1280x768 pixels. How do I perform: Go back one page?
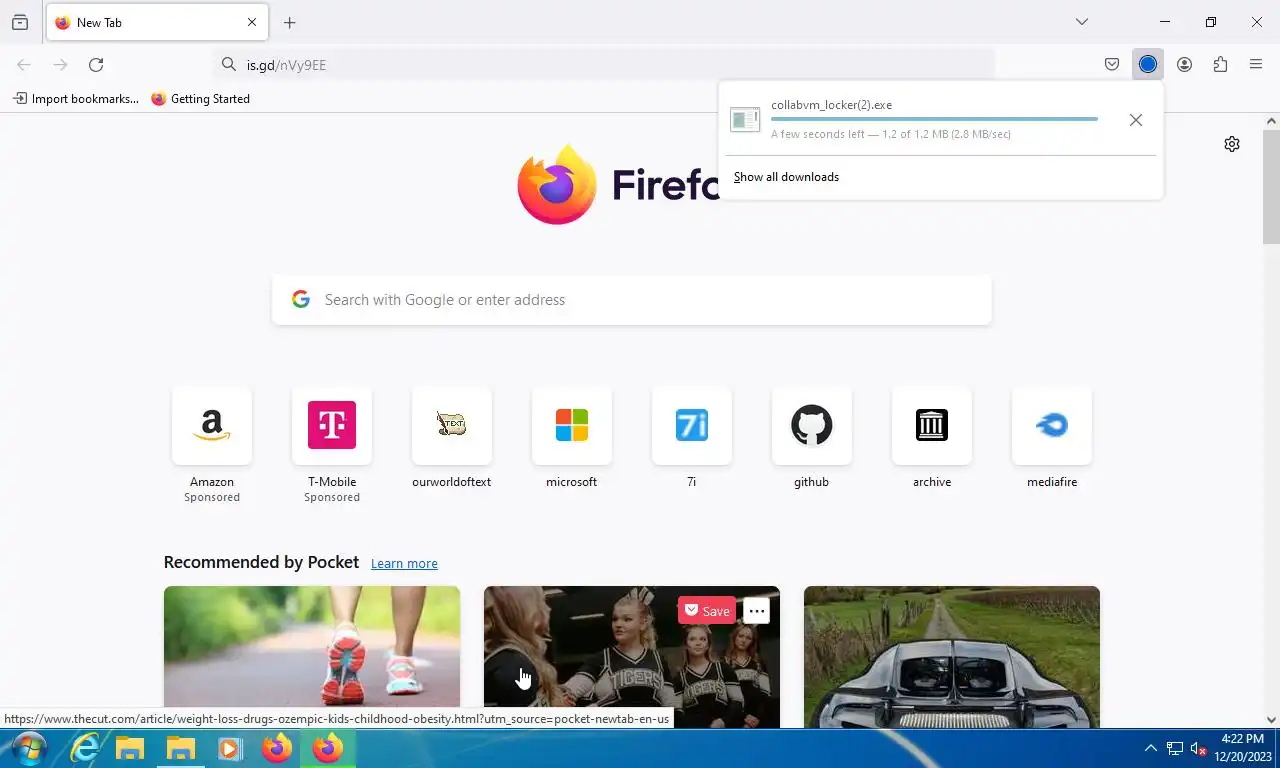pos(24,65)
